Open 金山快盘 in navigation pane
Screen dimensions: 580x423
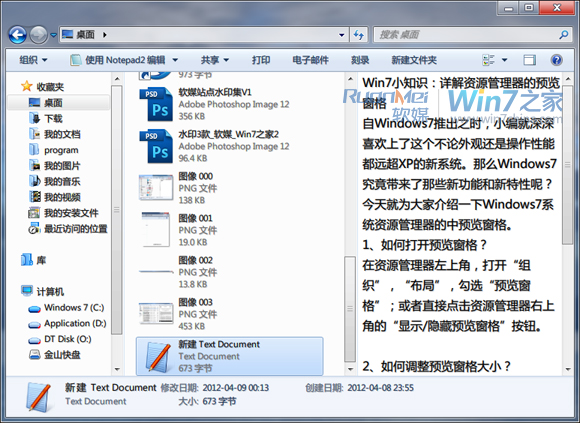click(x=54, y=355)
